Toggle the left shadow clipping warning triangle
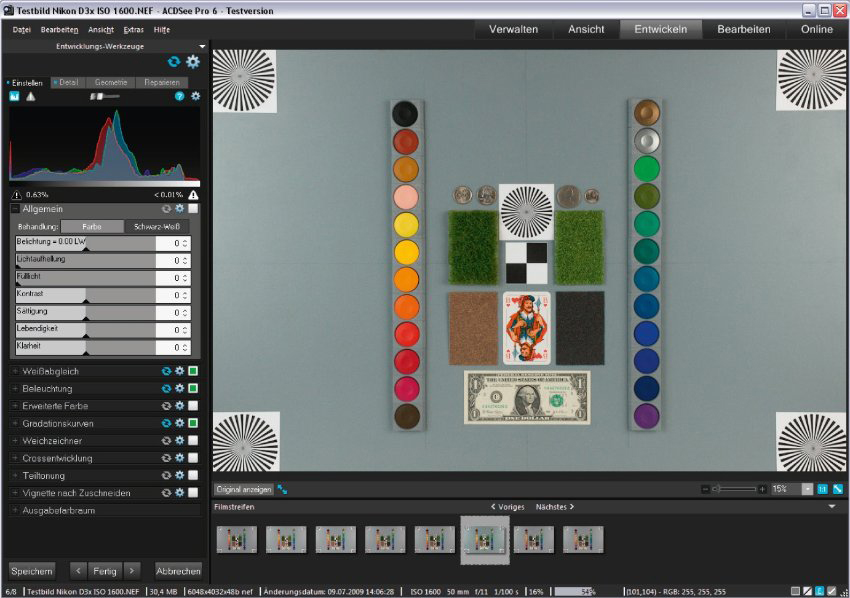The height and width of the screenshot is (598, 850). pyautogui.click(x=17, y=195)
